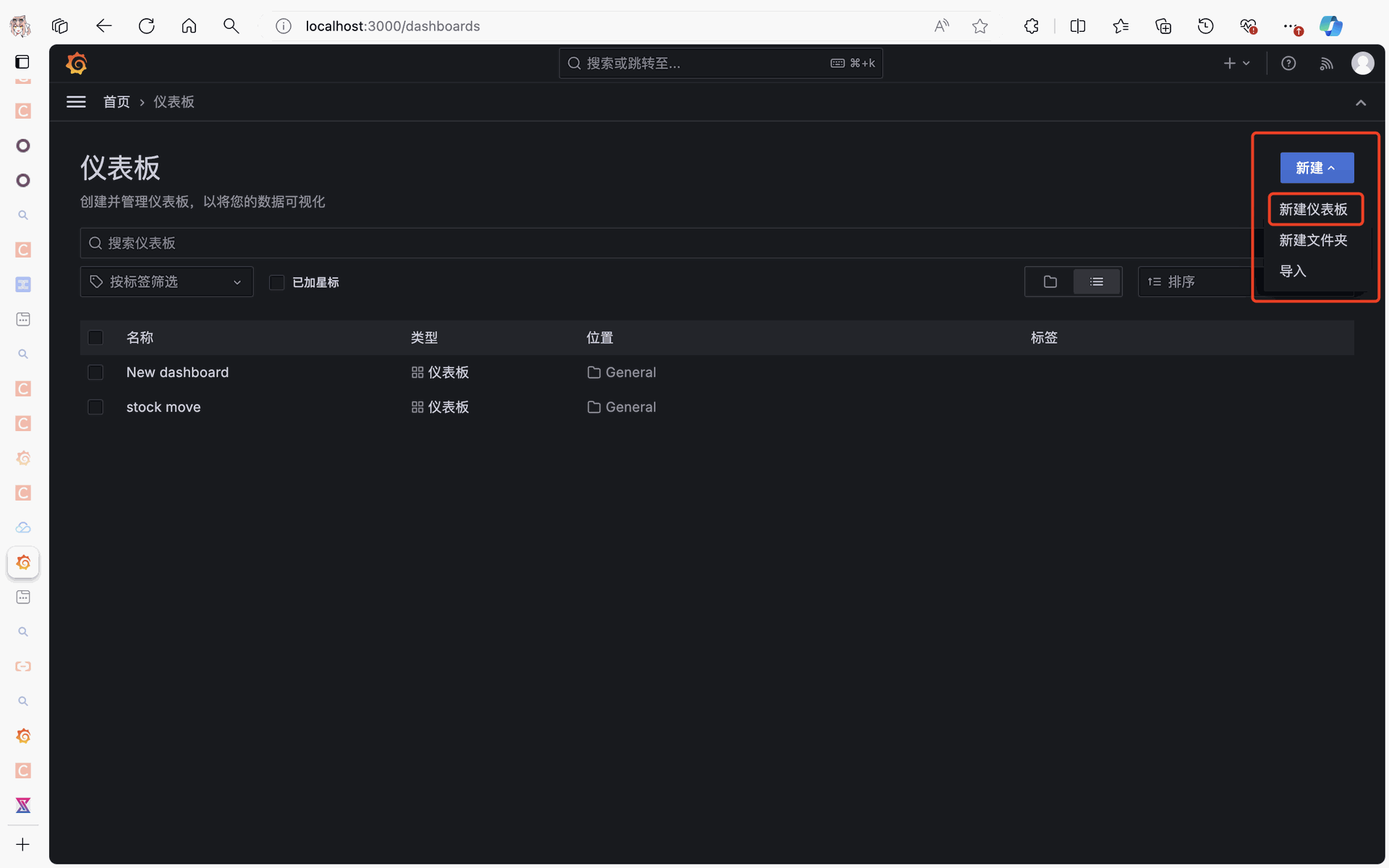Select the New dashboard row checkbox
The image size is (1389, 868).
(95, 373)
